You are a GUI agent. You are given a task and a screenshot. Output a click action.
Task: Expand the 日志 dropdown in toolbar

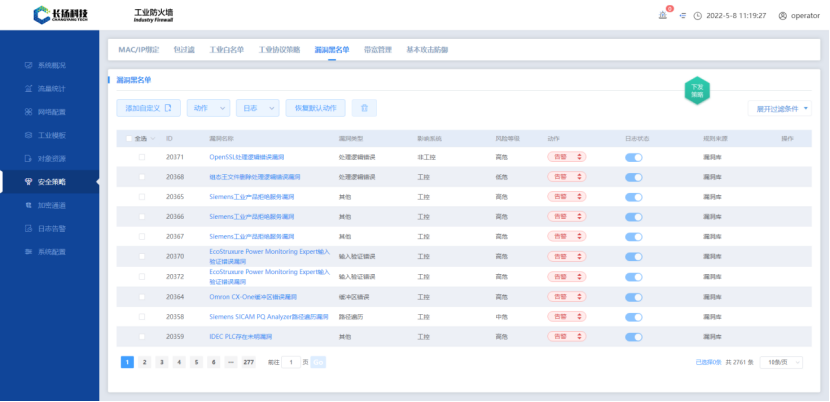(258, 108)
